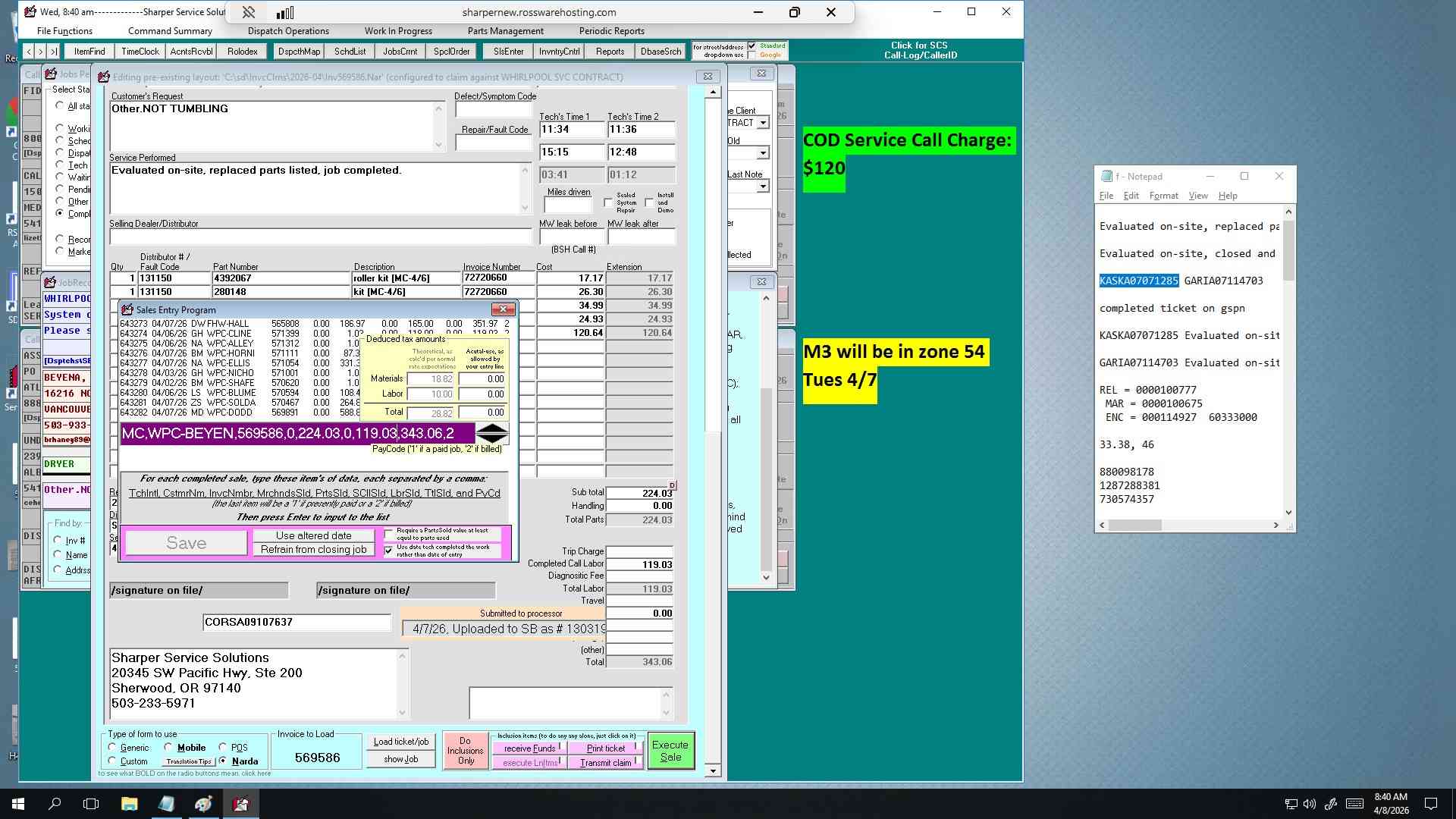The image size is (1456, 819).
Task: Click the Notepad vertical scrollbar down arrow
Action: point(1288,513)
